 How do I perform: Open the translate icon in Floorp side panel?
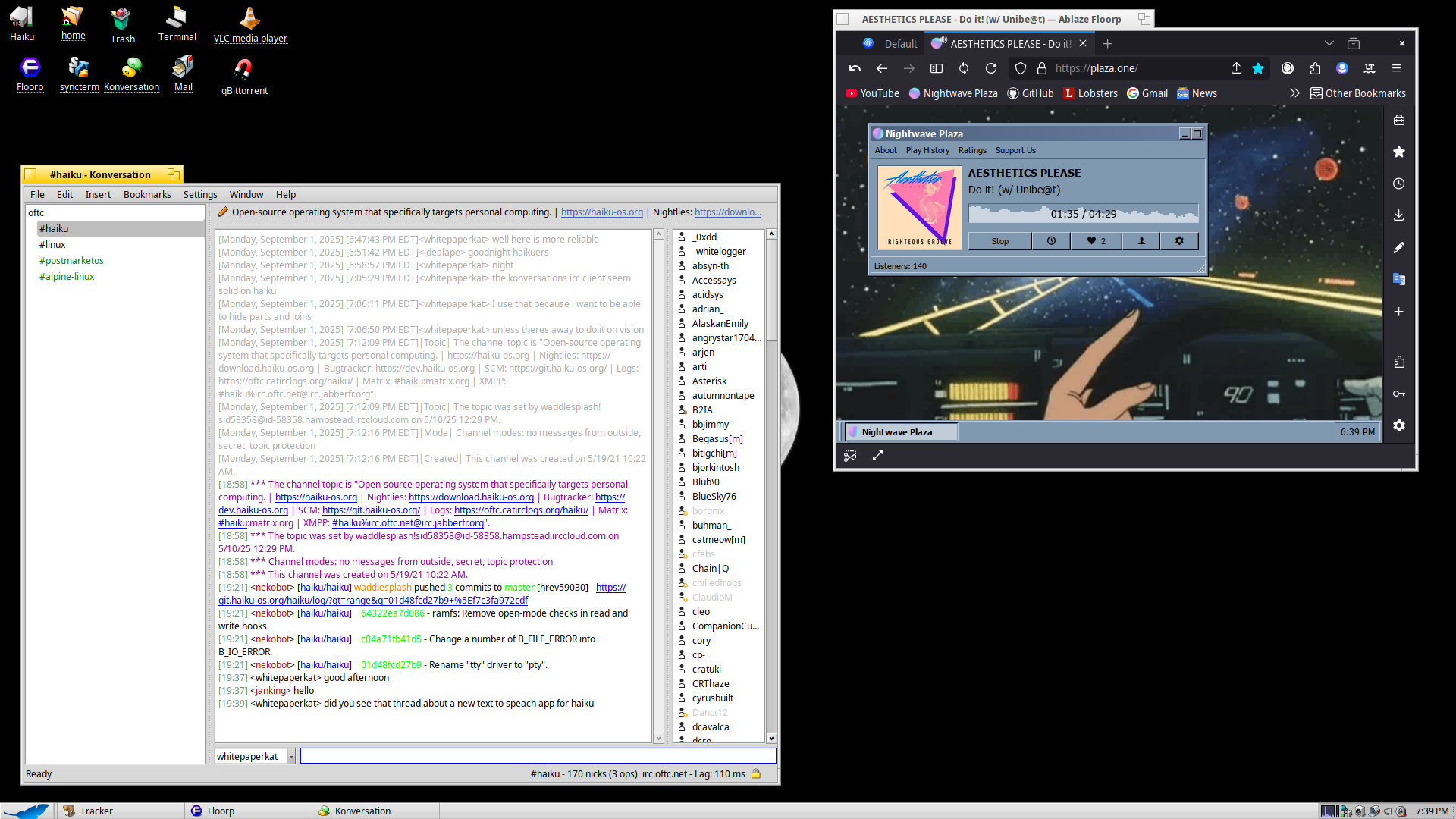[x=1399, y=279]
